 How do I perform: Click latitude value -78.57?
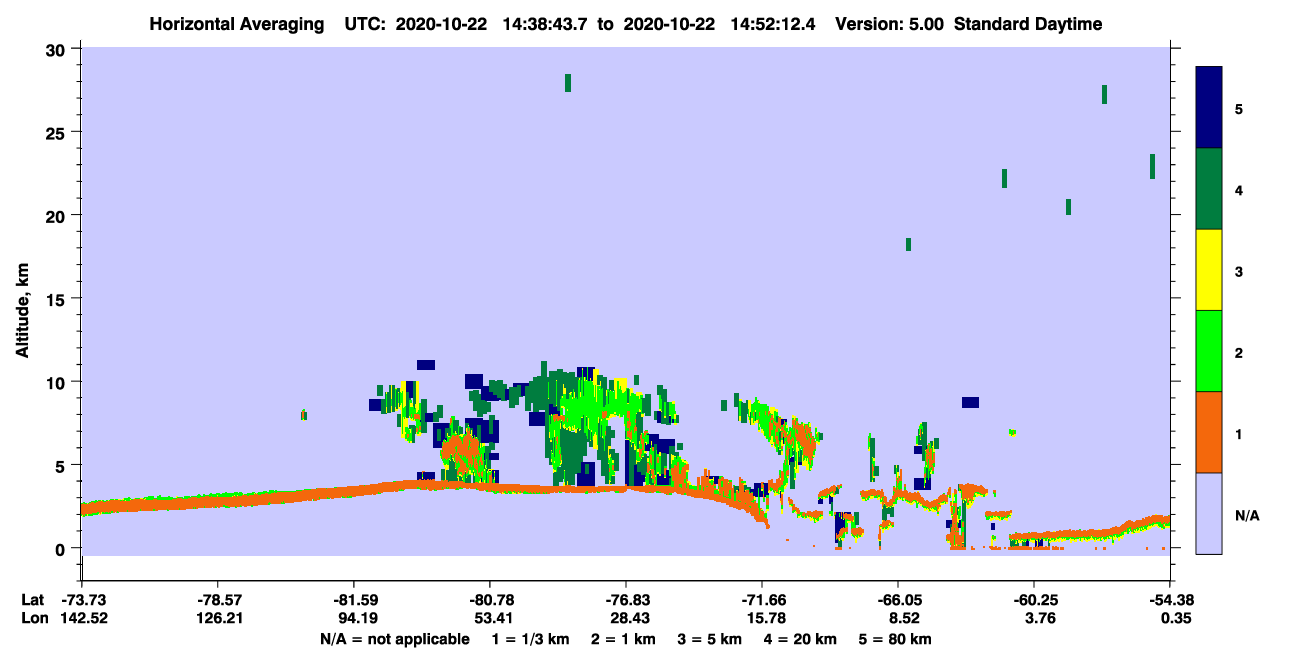pyautogui.click(x=218, y=600)
